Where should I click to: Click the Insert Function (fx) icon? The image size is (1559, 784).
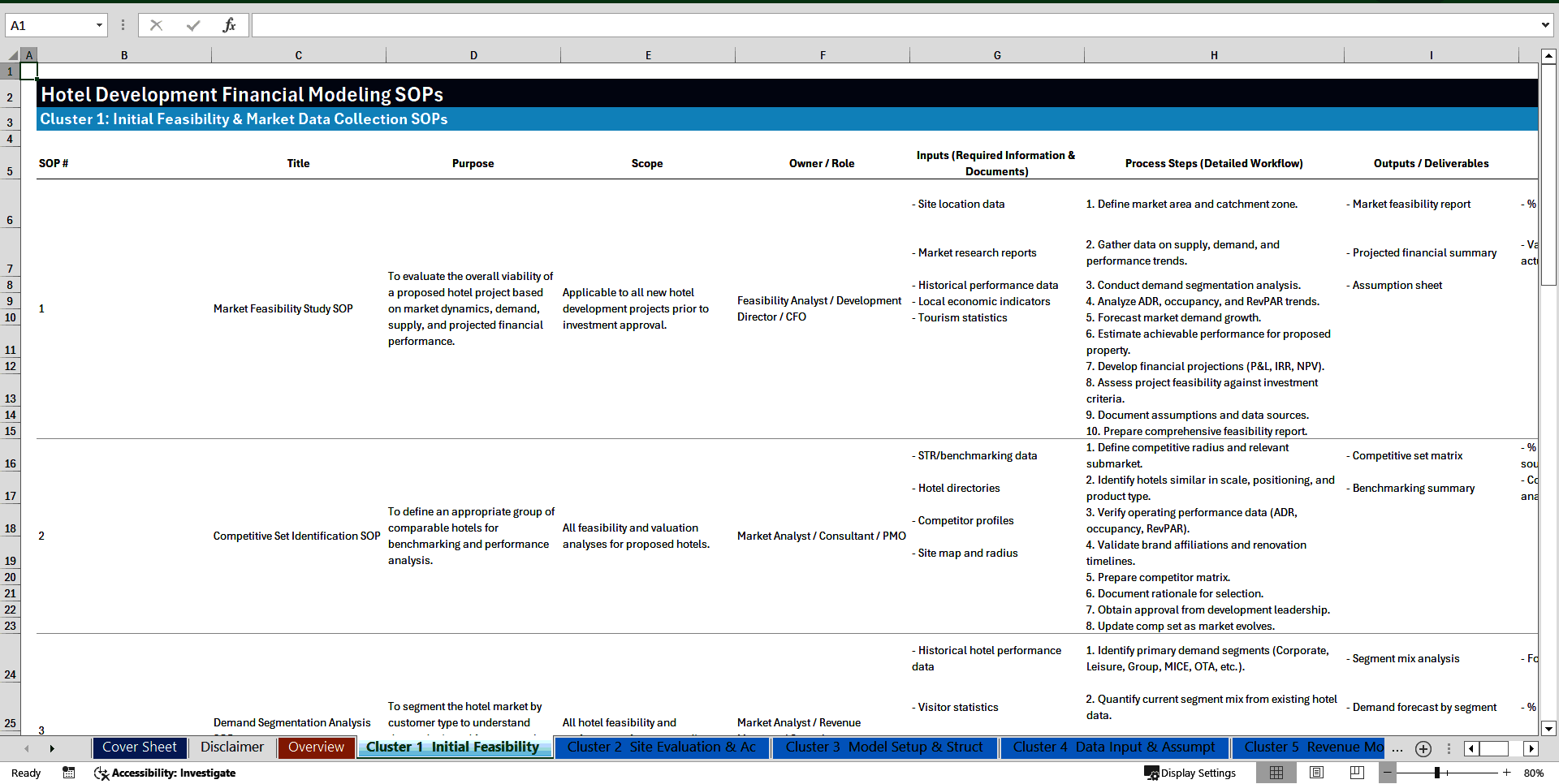[230, 24]
